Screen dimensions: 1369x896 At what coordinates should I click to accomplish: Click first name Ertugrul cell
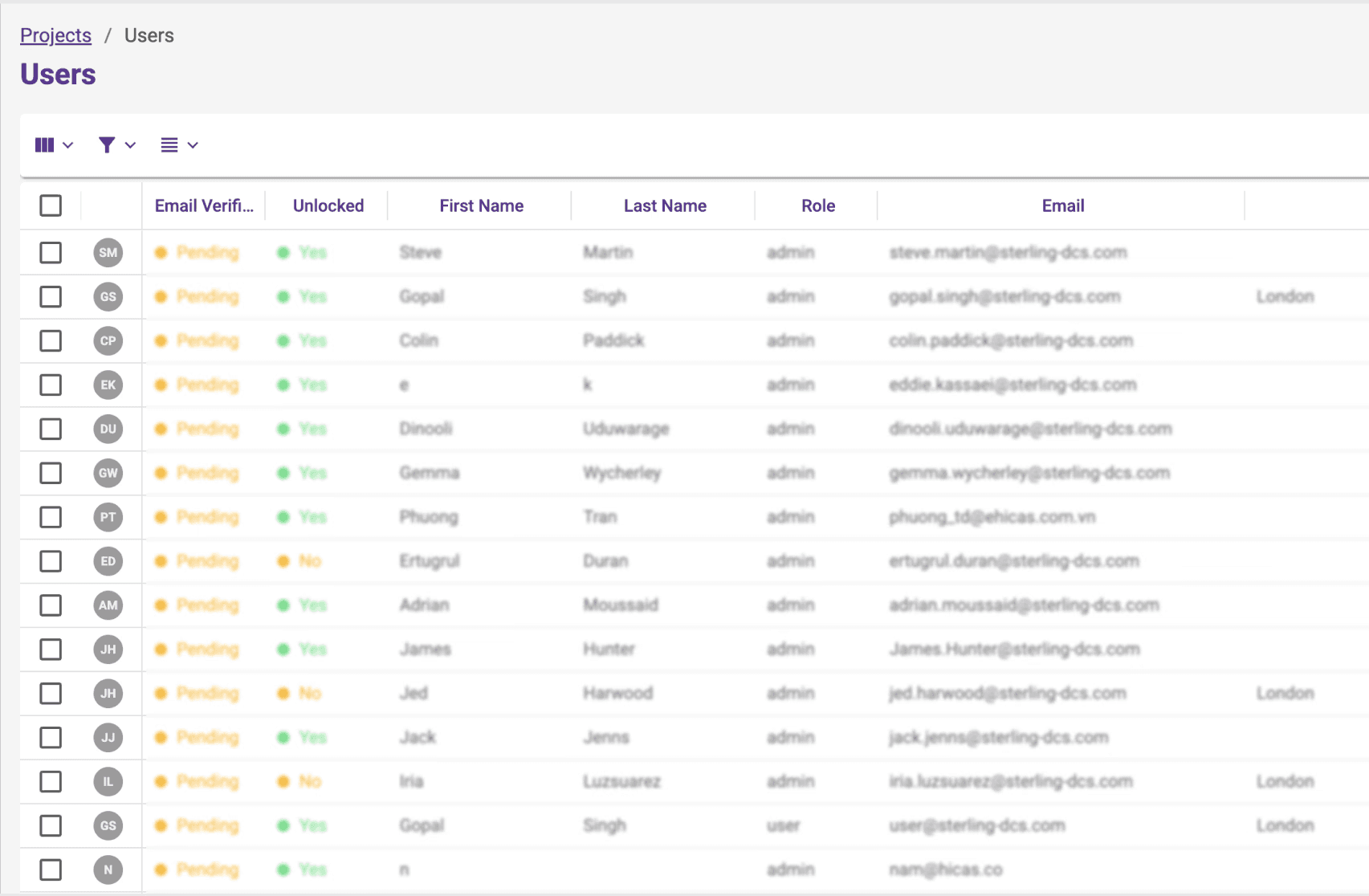point(430,561)
